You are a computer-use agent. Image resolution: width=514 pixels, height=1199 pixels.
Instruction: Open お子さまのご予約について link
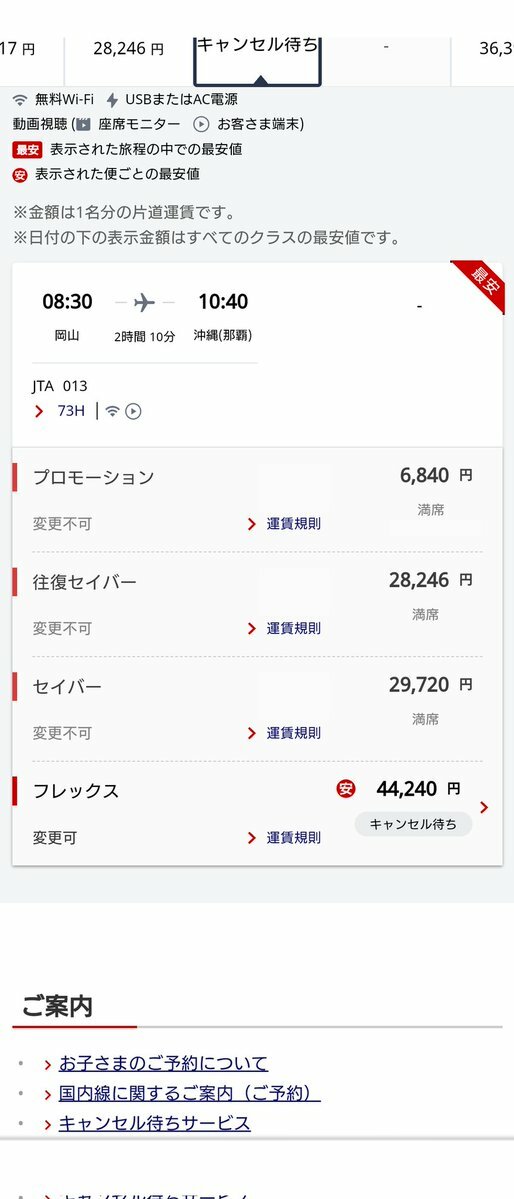(x=164, y=1063)
